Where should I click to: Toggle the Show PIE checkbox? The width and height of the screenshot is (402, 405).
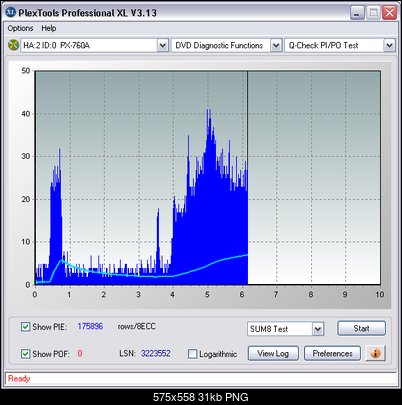tap(25, 327)
